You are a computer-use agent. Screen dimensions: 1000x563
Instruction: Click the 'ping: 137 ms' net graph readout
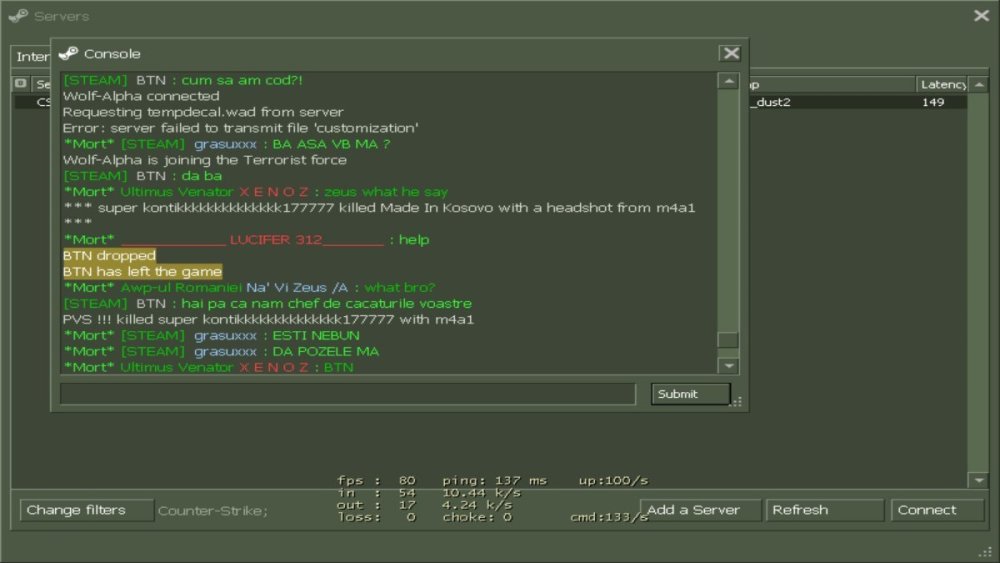(x=494, y=481)
